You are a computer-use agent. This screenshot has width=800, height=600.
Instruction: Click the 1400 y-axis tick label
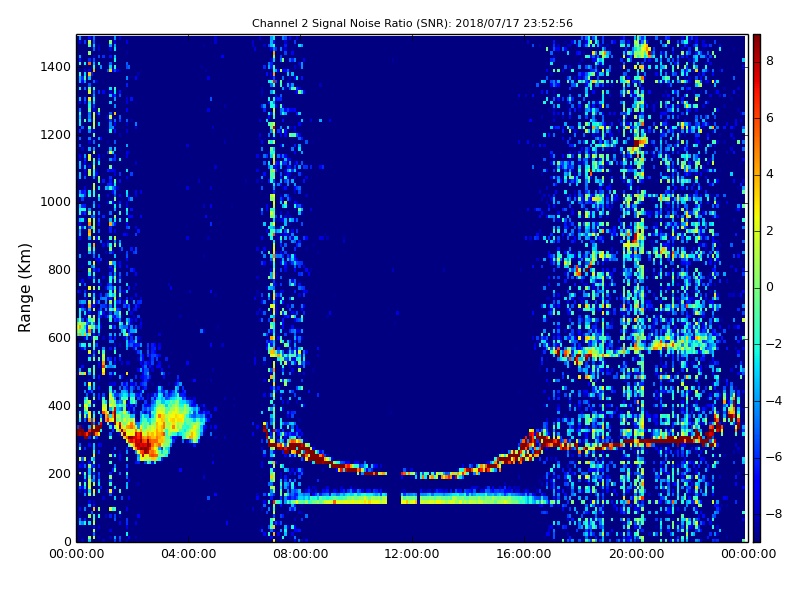(x=56, y=67)
